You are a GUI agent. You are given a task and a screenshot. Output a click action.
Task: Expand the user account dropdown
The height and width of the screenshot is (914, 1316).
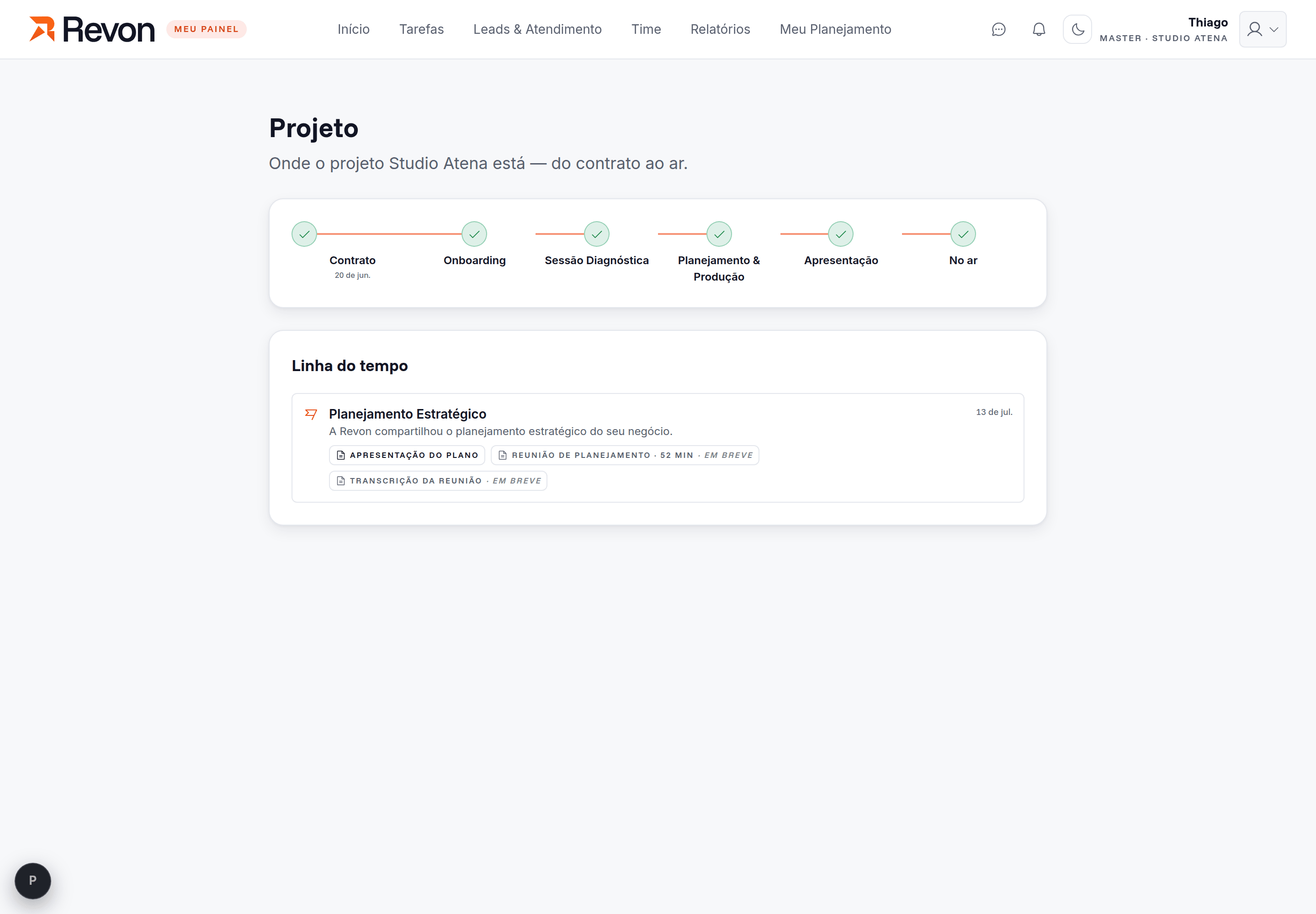[x=1262, y=29]
